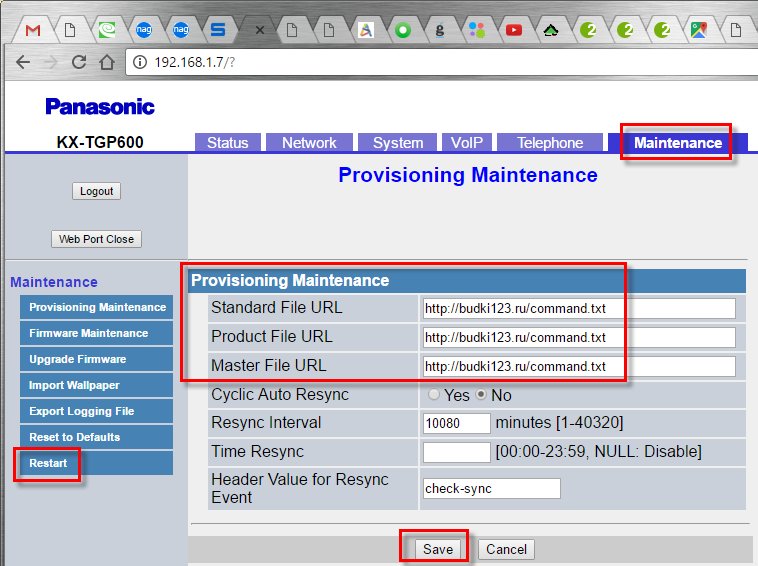758x566 pixels.
Task: Focus the Resync Interval input box
Action: pos(456,423)
